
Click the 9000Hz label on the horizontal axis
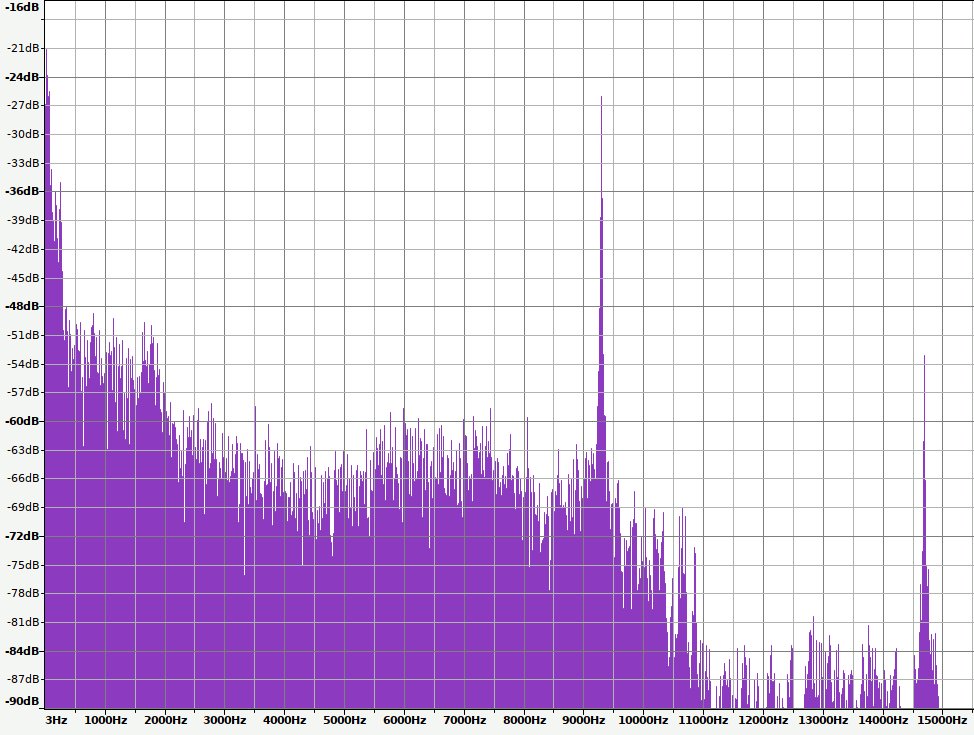coord(583,720)
